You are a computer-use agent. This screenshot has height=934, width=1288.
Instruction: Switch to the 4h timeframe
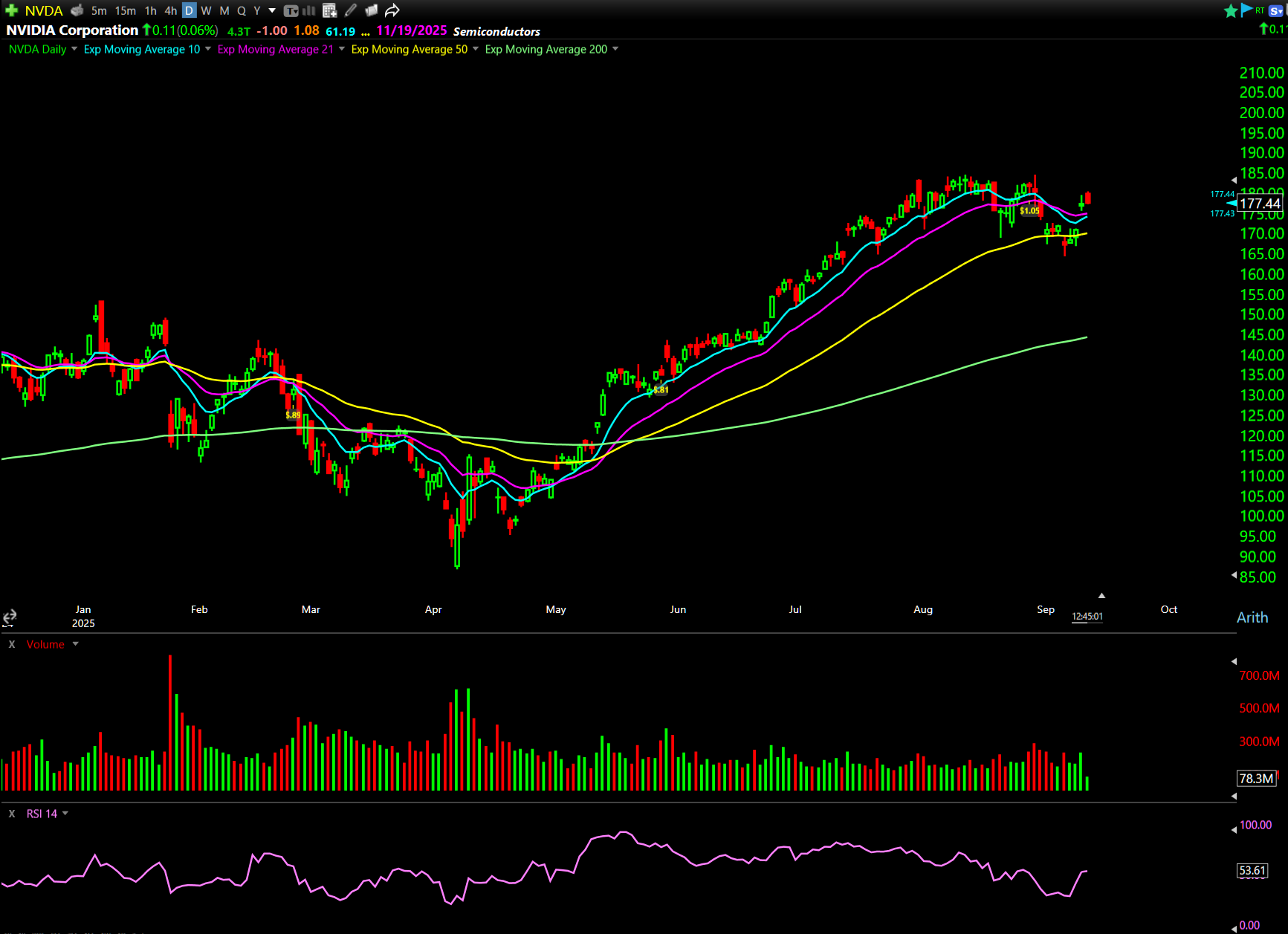171,10
